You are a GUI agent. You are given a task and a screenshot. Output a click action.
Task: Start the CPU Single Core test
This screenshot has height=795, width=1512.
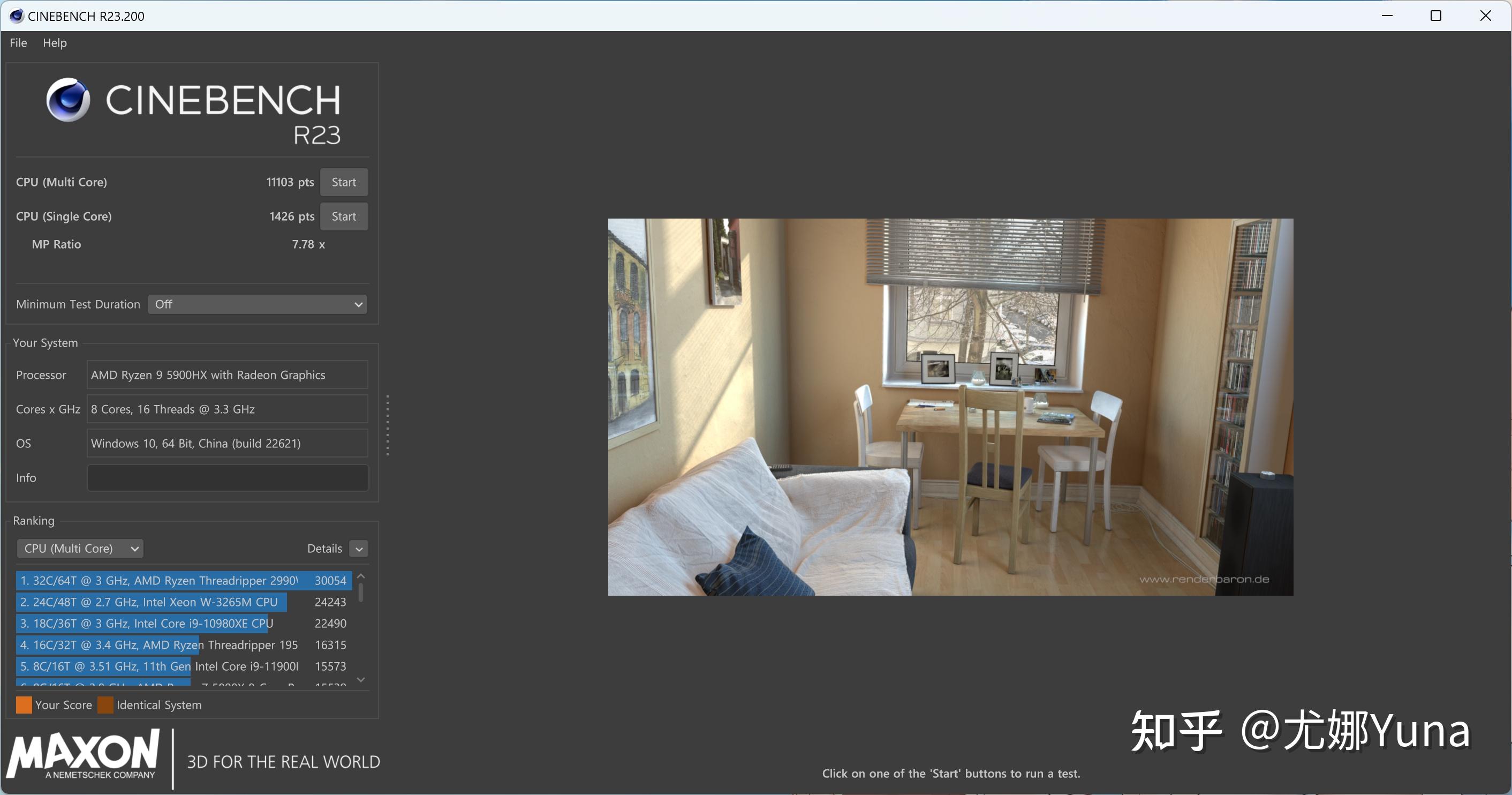click(343, 216)
